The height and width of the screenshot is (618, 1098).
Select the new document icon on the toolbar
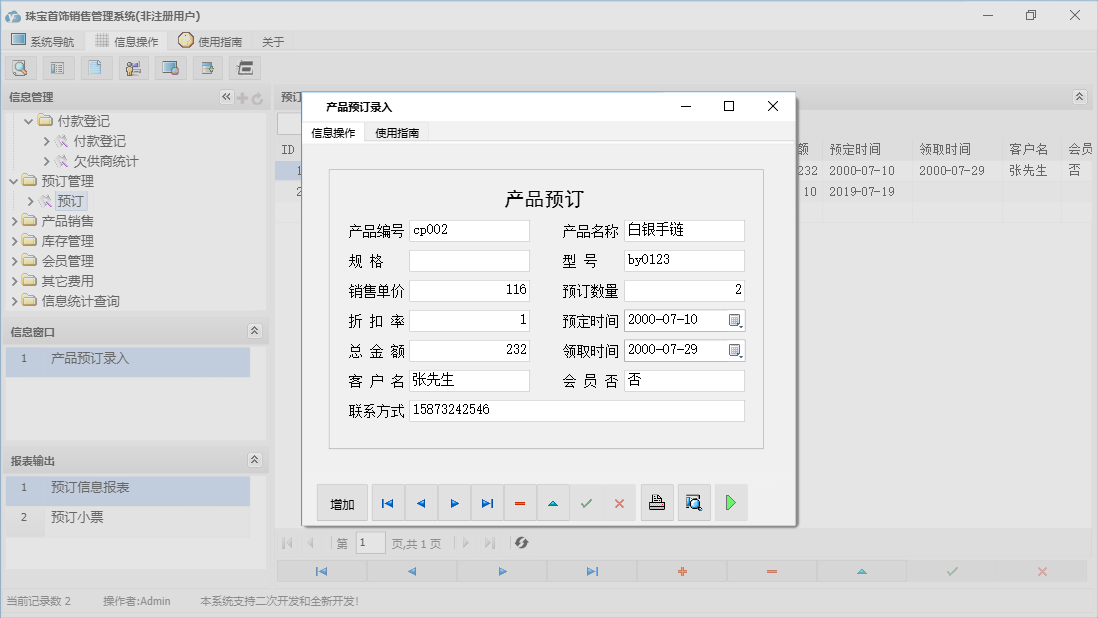tap(95, 67)
